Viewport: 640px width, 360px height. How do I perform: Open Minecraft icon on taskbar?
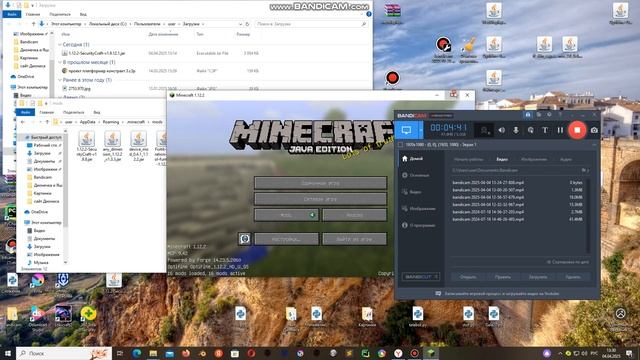click(x=431, y=353)
